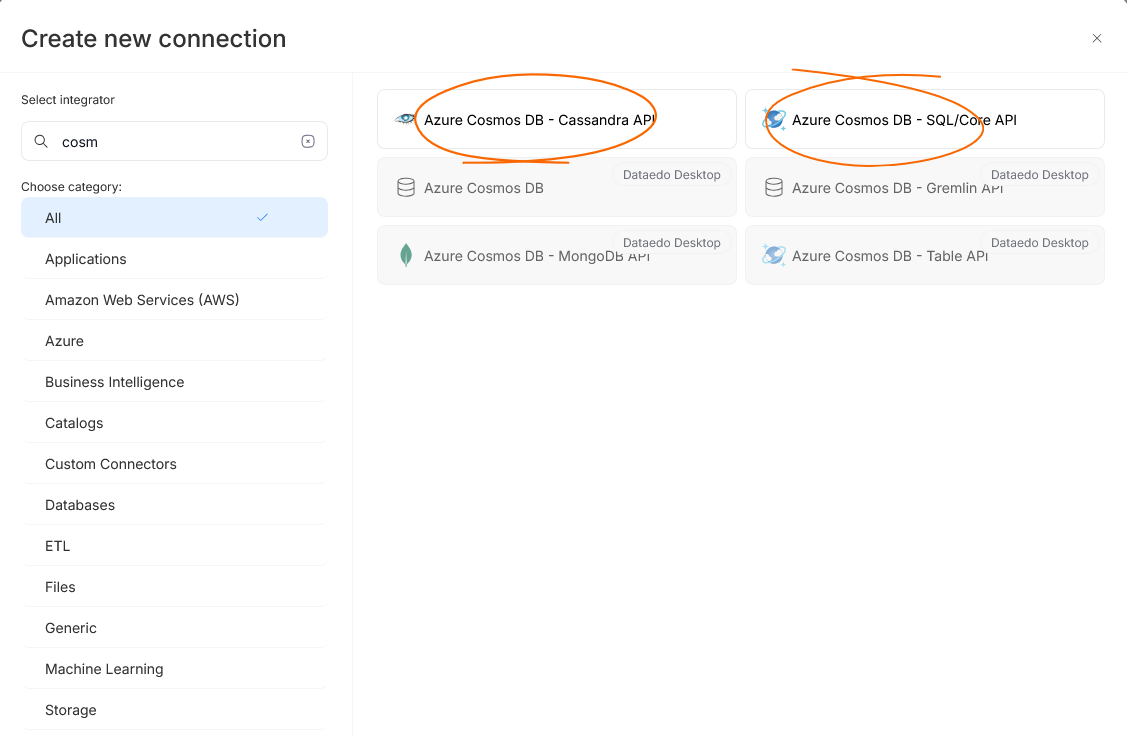Click the Cassandra eye icon

(405, 119)
